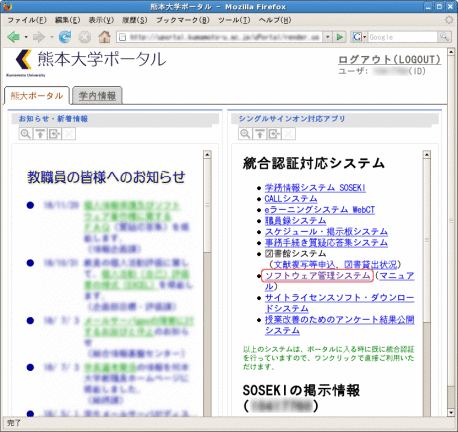The width and height of the screenshot is (458, 432).
Task: Open the 図書貸出状況 link
Action: tap(371, 265)
